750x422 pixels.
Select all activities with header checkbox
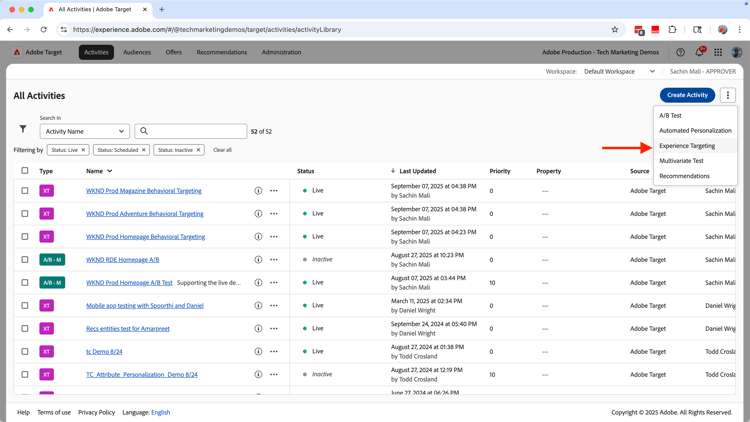pos(25,171)
